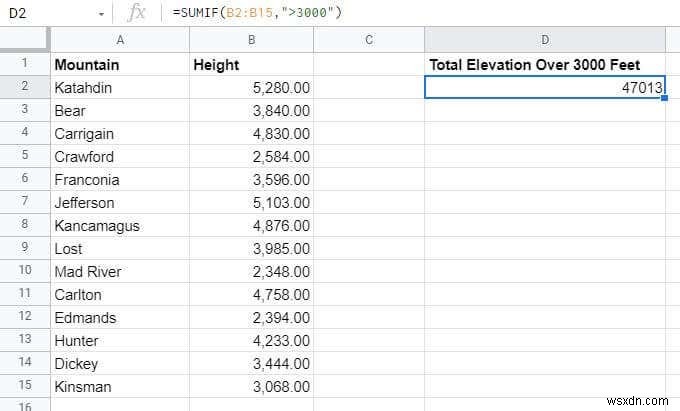Viewport: 680px width, 411px height.
Task: Select column D header
Action: tap(545, 40)
